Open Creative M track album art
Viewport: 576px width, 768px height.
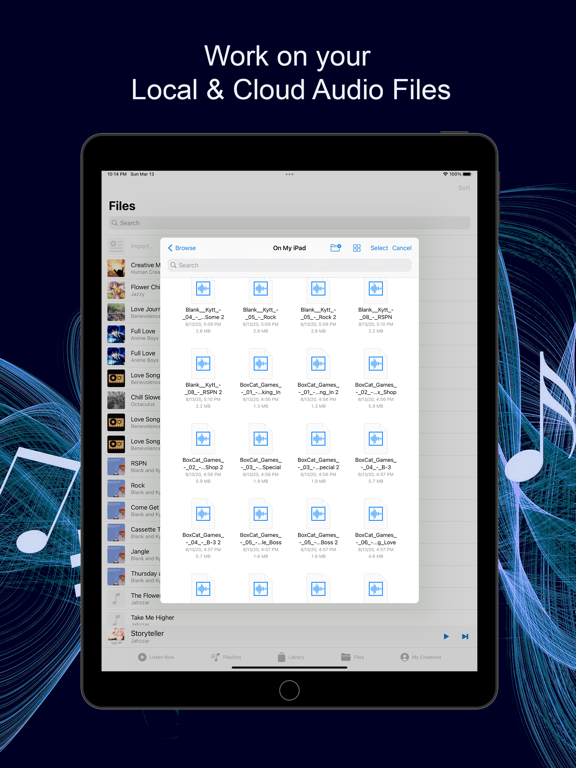pos(116,268)
